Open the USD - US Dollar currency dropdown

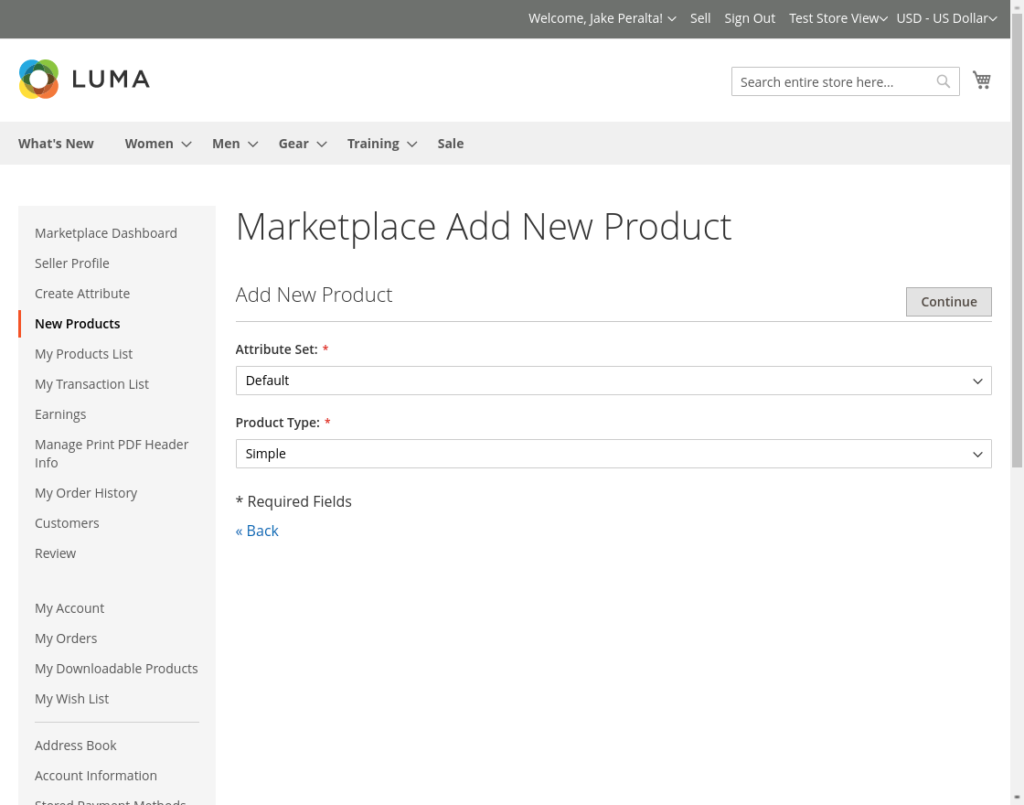(947, 18)
